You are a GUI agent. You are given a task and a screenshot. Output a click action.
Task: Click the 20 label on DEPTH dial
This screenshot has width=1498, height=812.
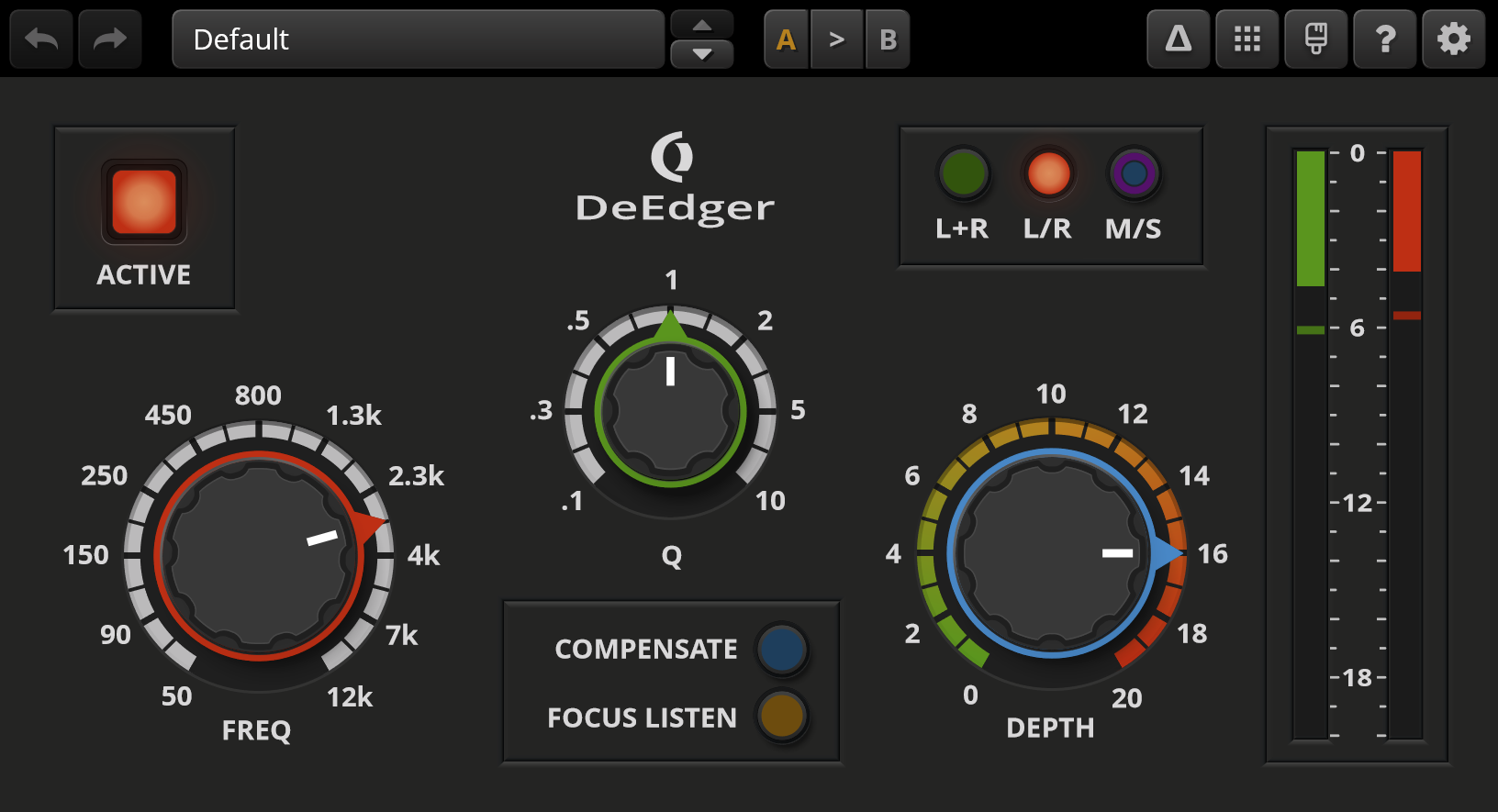(1127, 698)
